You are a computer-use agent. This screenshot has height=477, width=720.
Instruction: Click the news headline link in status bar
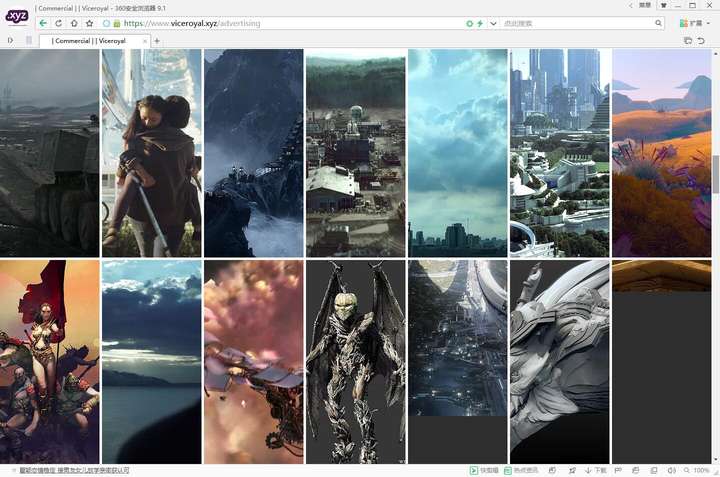(x=74, y=471)
